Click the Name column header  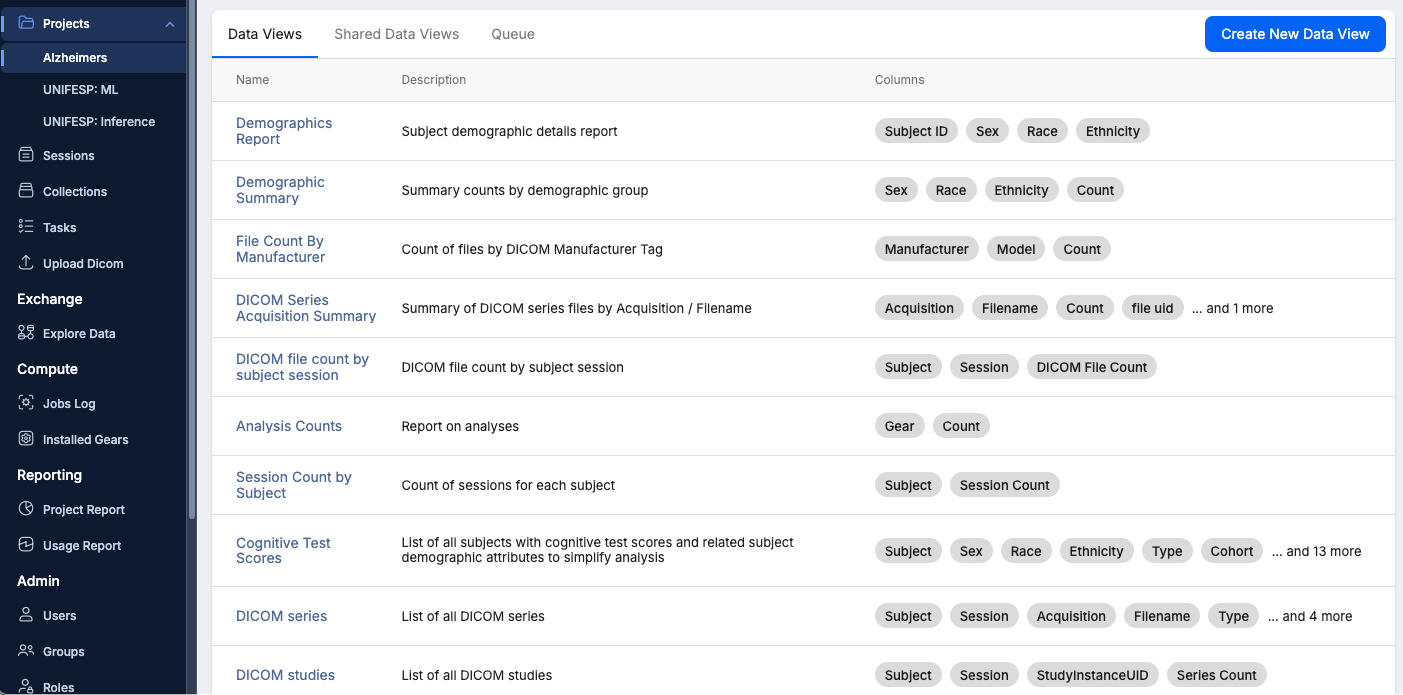[x=253, y=80]
